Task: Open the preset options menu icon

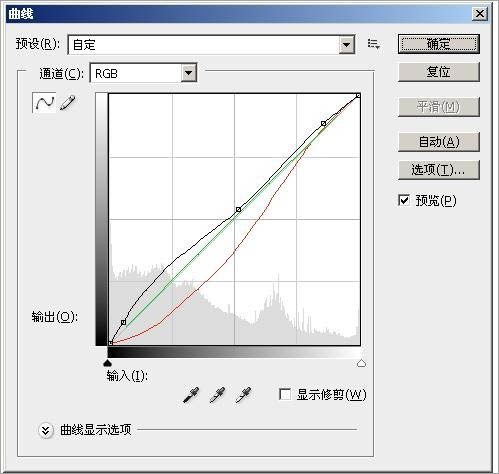Action: point(374,44)
